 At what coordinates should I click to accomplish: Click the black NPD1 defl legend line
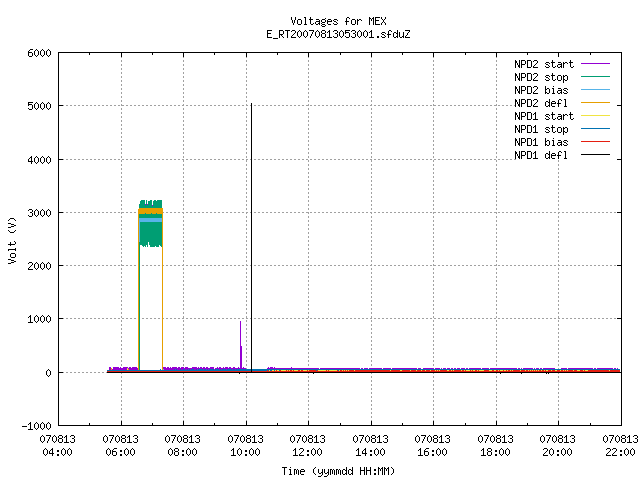pos(596,155)
